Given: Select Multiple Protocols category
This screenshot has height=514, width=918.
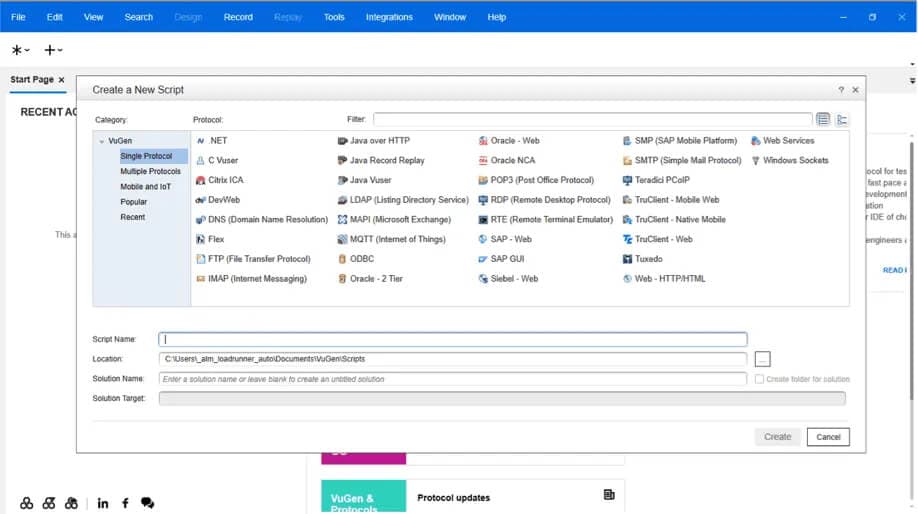Looking at the screenshot, I should [x=150, y=171].
